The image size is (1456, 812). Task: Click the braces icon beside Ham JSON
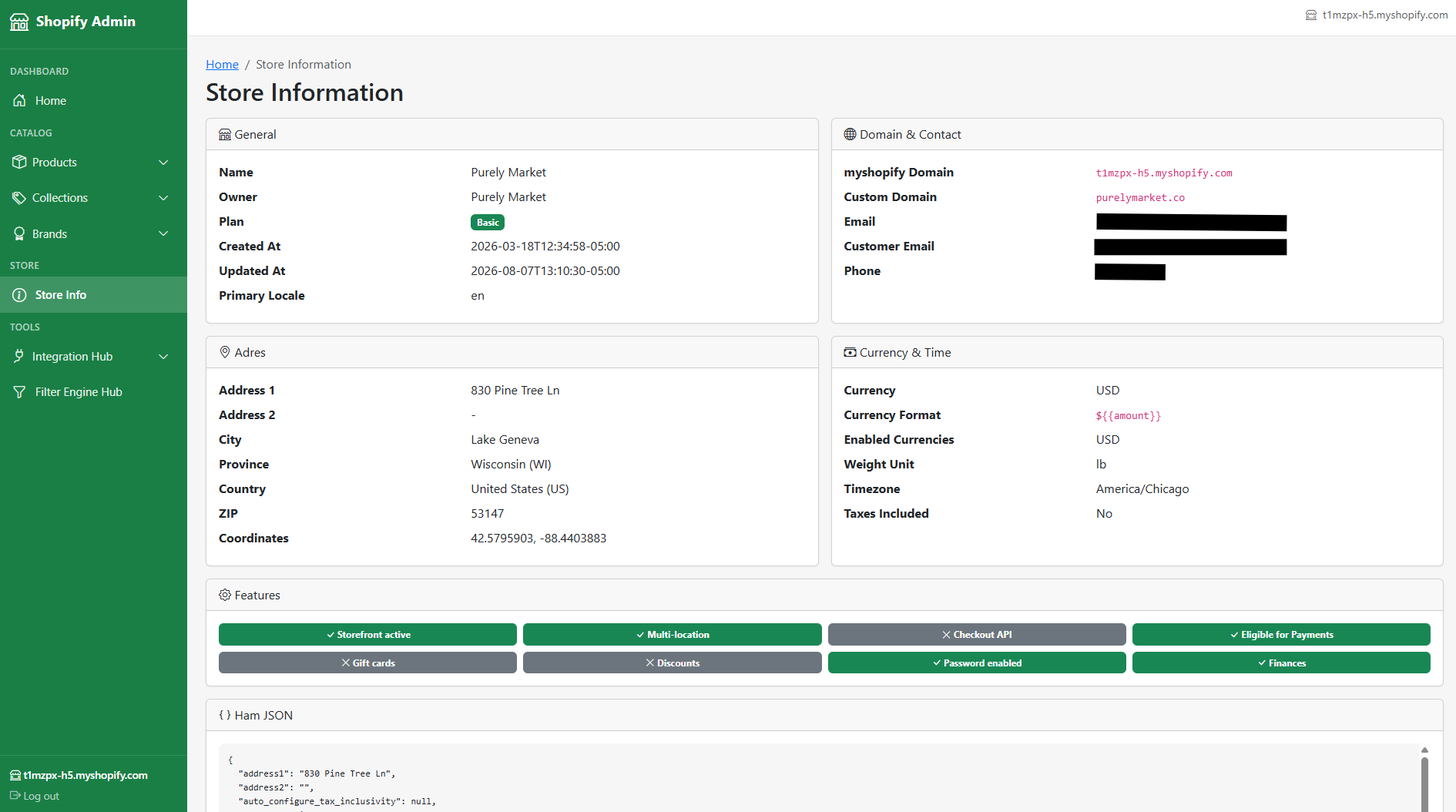point(225,716)
